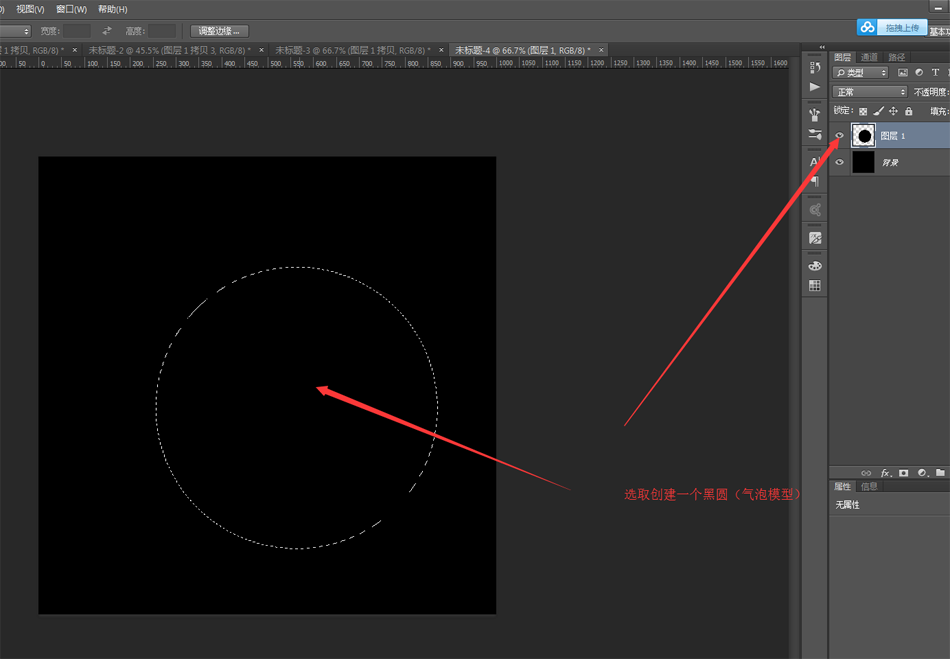The height and width of the screenshot is (659, 950).
Task: Click the new group folder icon
Action: tap(940, 472)
